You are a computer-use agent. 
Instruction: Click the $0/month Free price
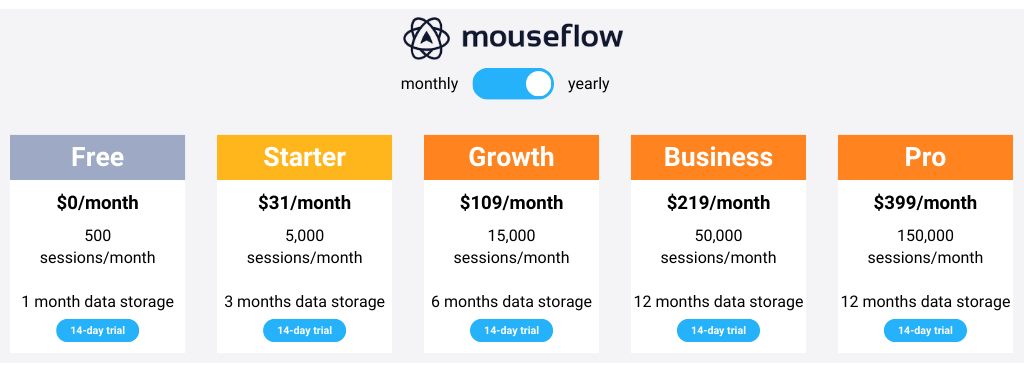click(97, 203)
